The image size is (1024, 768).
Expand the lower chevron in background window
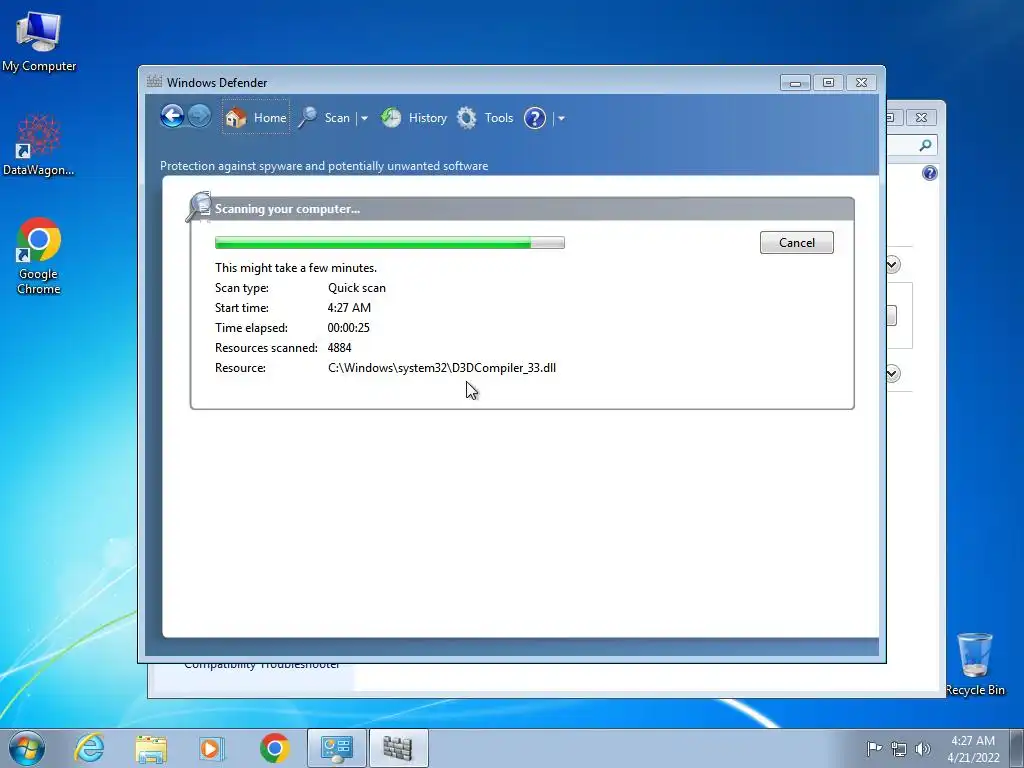point(893,374)
